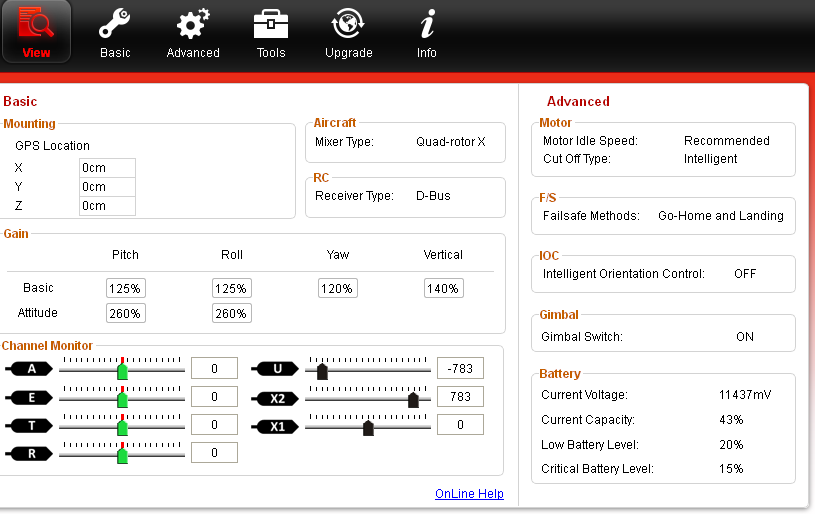Click the channel X2 slider handle
The width and height of the screenshot is (815, 514).
click(x=413, y=400)
